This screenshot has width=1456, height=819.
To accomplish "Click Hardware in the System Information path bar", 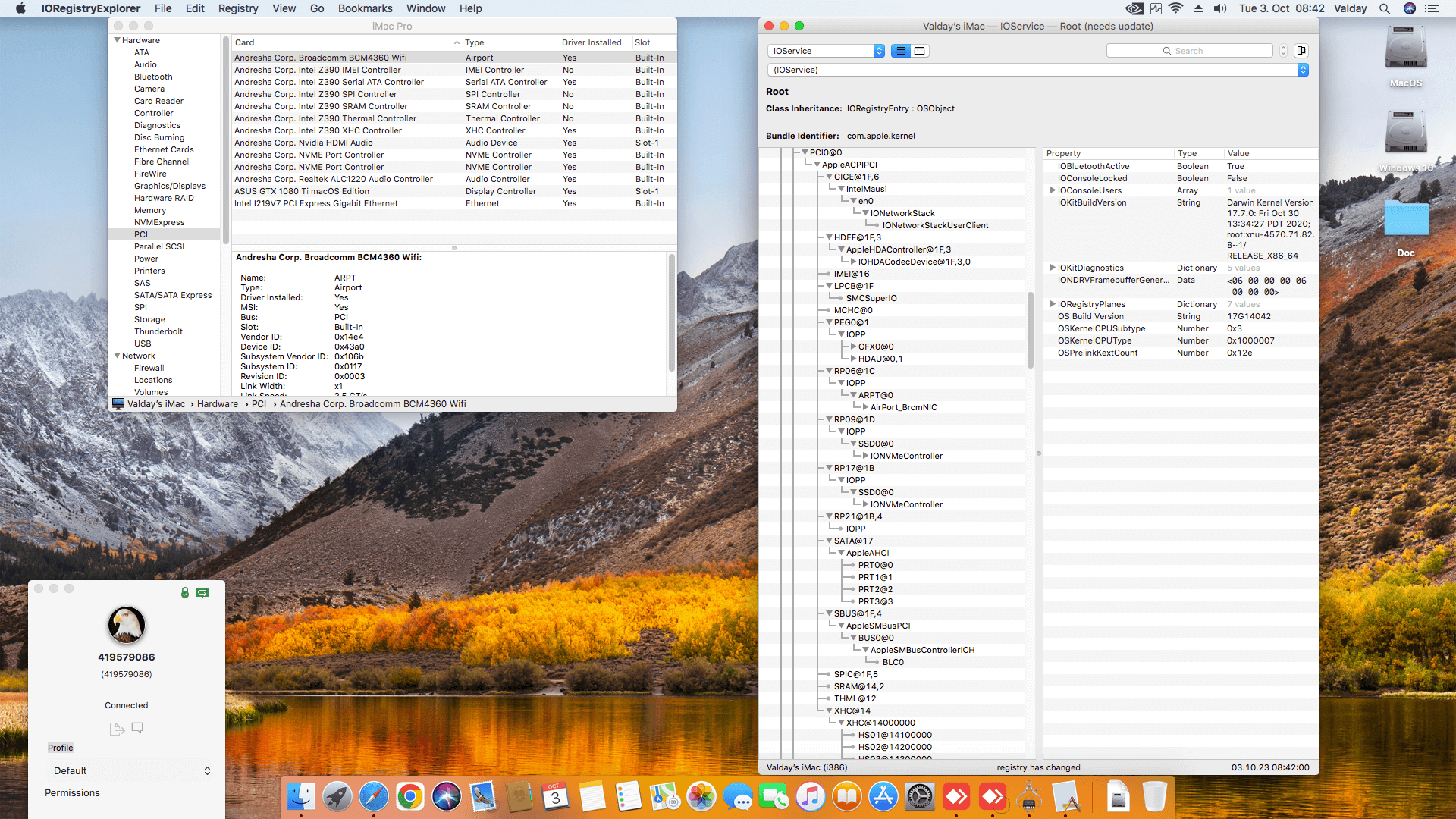I will pyautogui.click(x=218, y=404).
